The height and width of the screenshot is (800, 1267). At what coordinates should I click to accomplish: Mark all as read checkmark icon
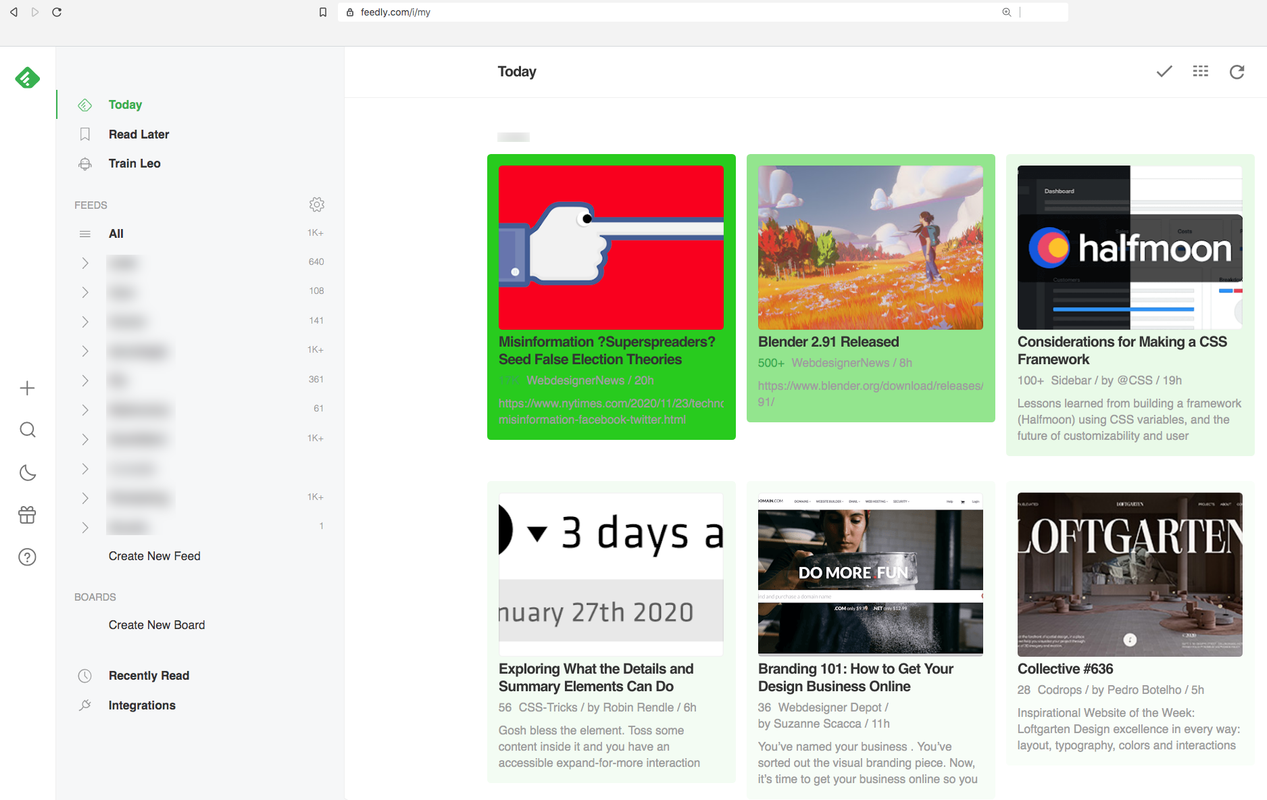[x=1164, y=72]
